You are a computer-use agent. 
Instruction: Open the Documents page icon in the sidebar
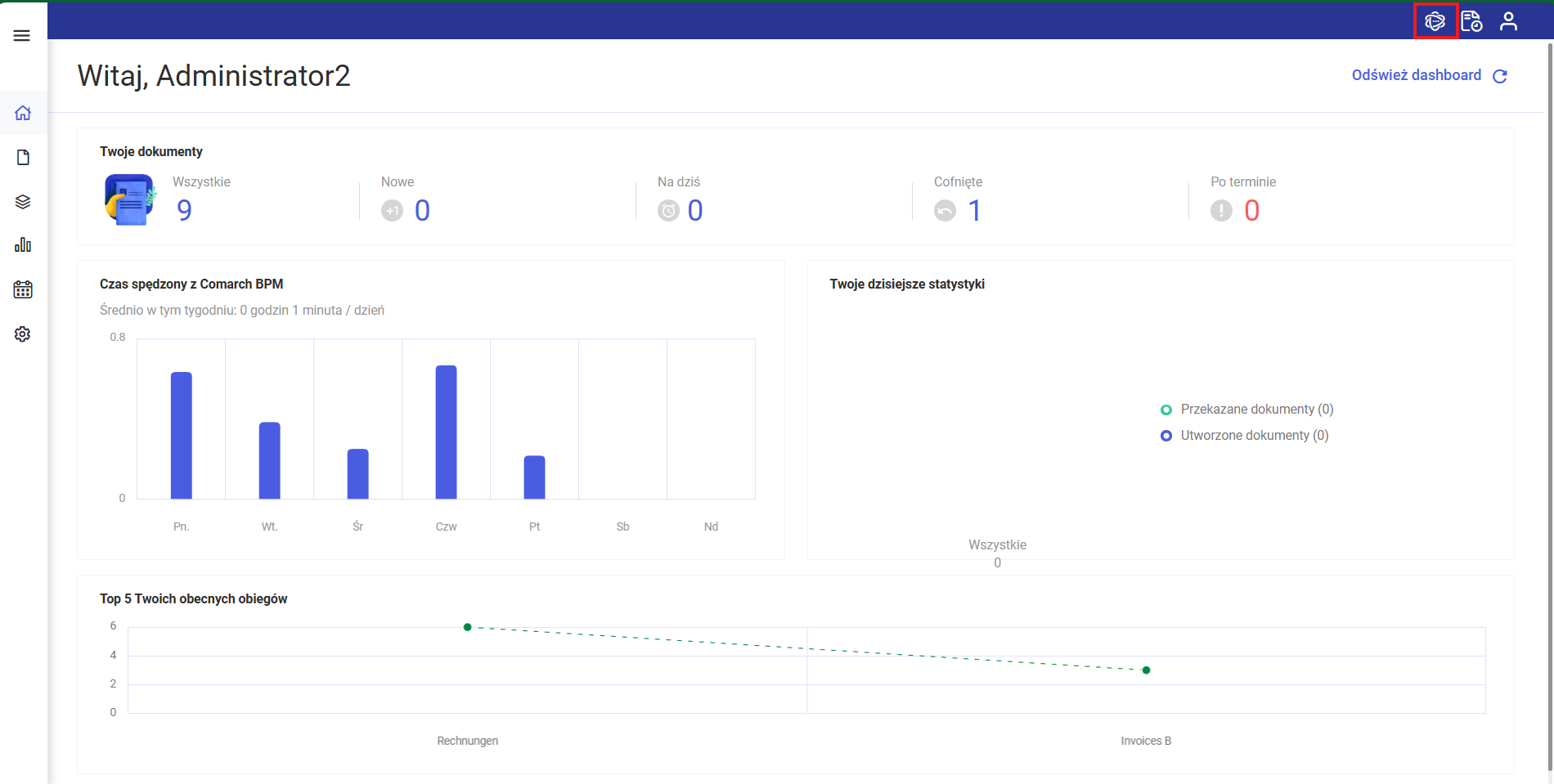23,157
